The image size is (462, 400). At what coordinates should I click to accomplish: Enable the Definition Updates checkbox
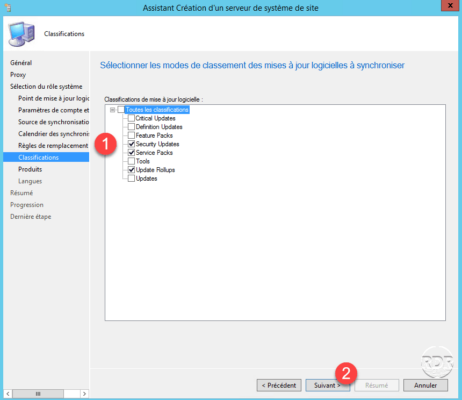131,127
